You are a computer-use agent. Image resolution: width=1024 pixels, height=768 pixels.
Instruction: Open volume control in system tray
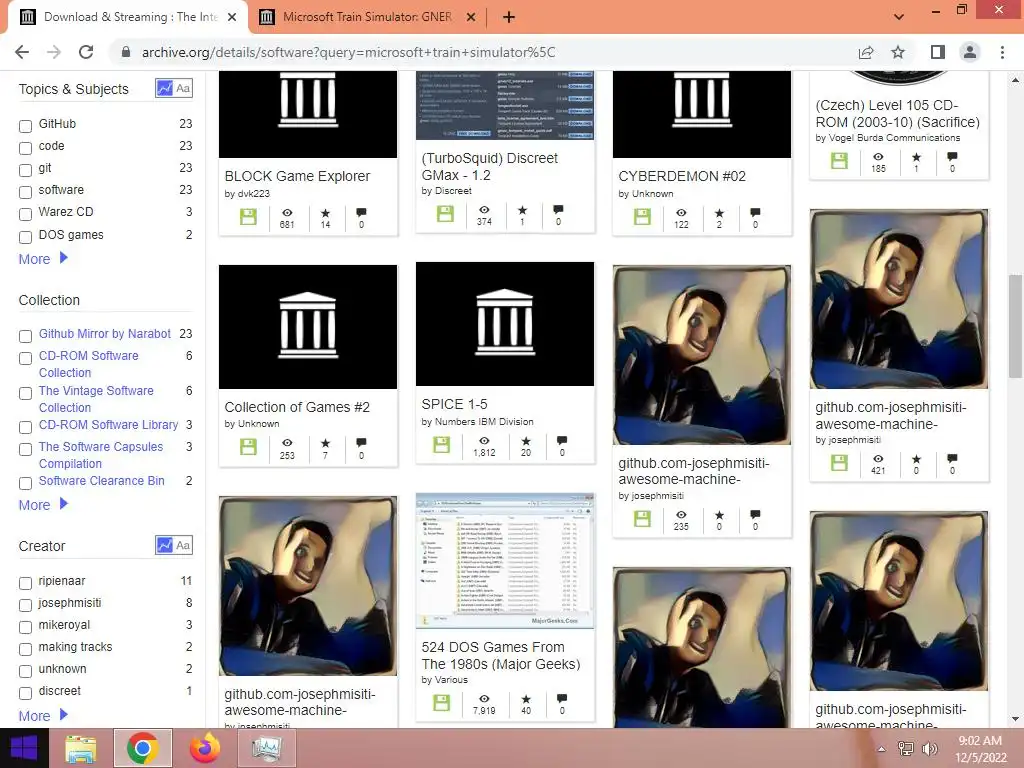[x=929, y=749]
